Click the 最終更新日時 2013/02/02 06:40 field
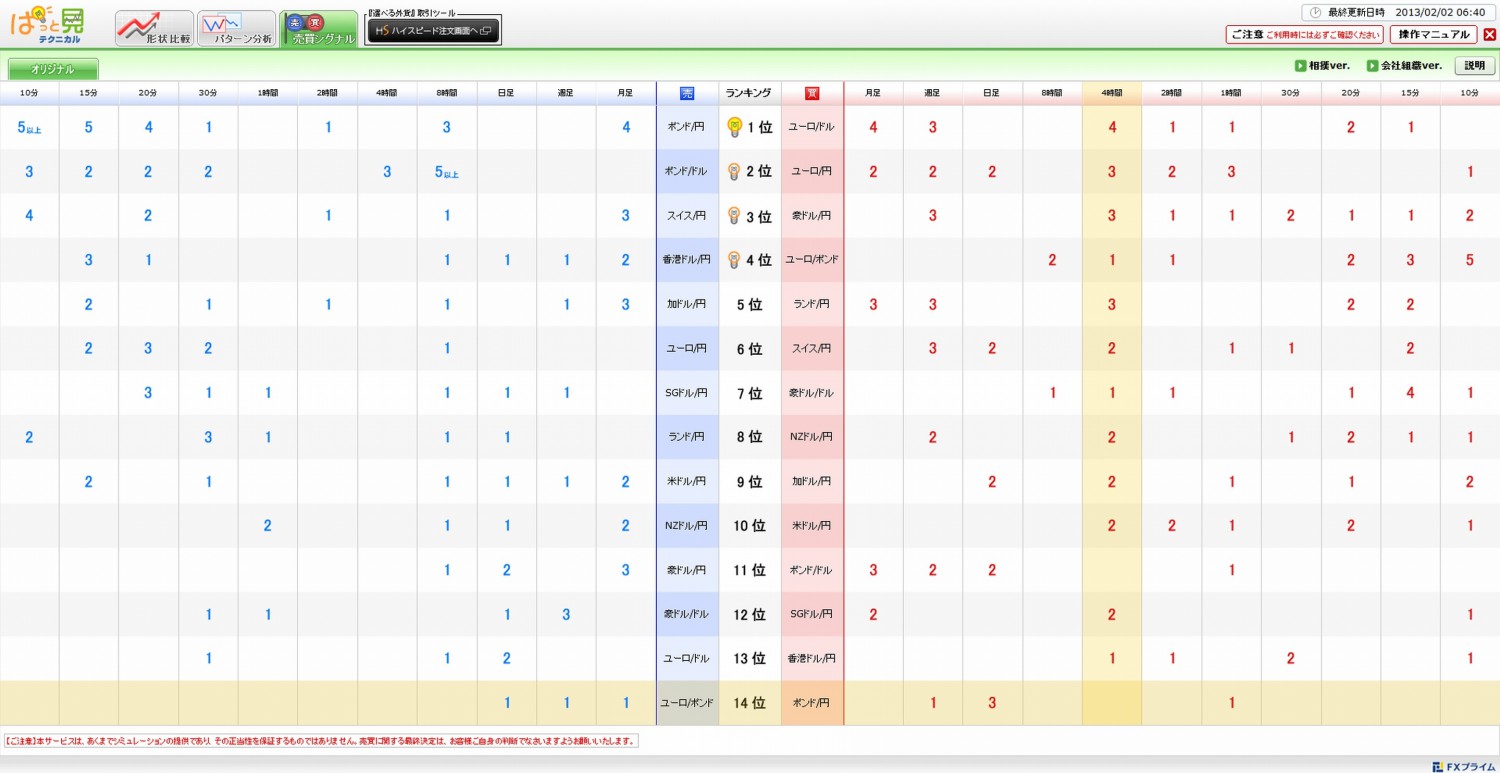This screenshot has width=1500, height=773. point(1399,12)
